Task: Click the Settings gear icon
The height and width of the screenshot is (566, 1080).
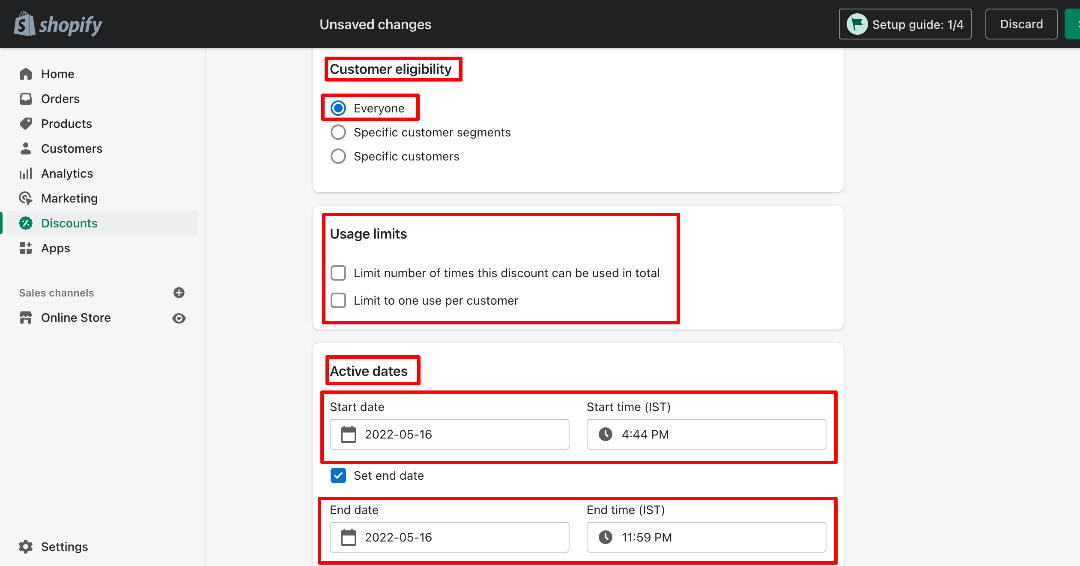Action: [26, 547]
